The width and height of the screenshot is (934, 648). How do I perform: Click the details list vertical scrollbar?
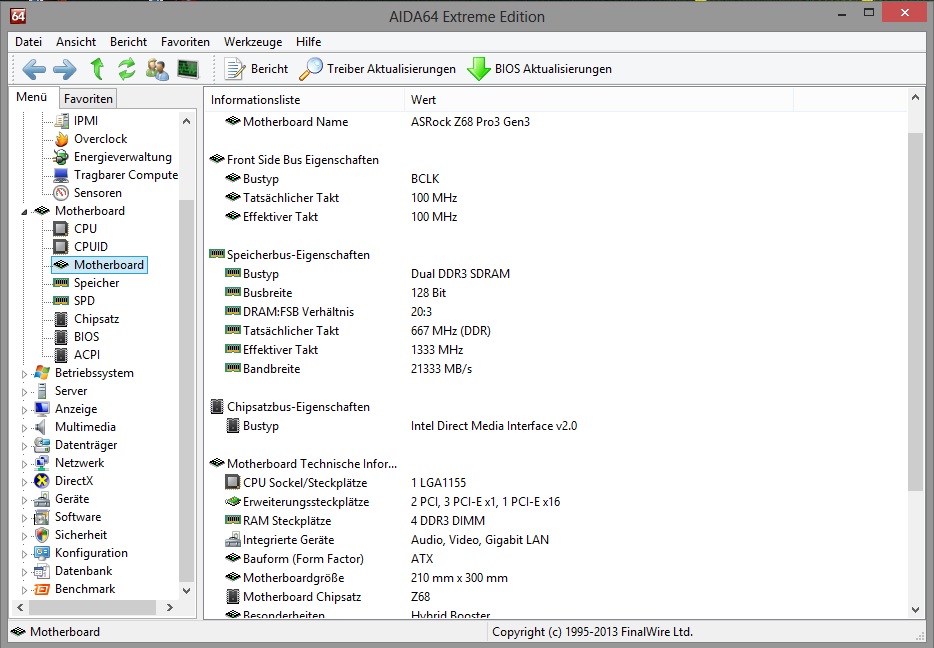[x=915, y=312]
